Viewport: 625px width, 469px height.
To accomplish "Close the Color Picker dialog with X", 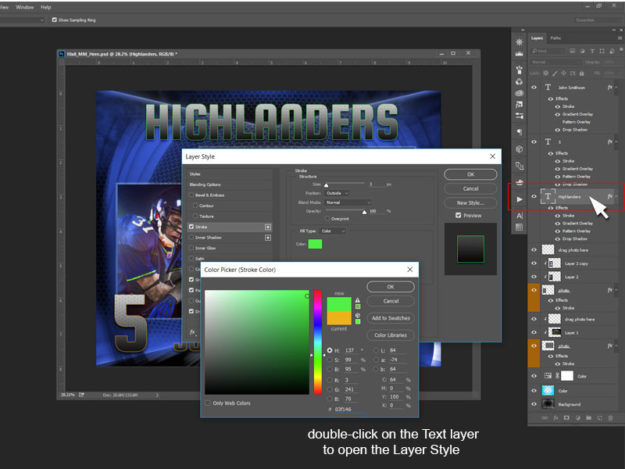I will [x=410, y=269].
